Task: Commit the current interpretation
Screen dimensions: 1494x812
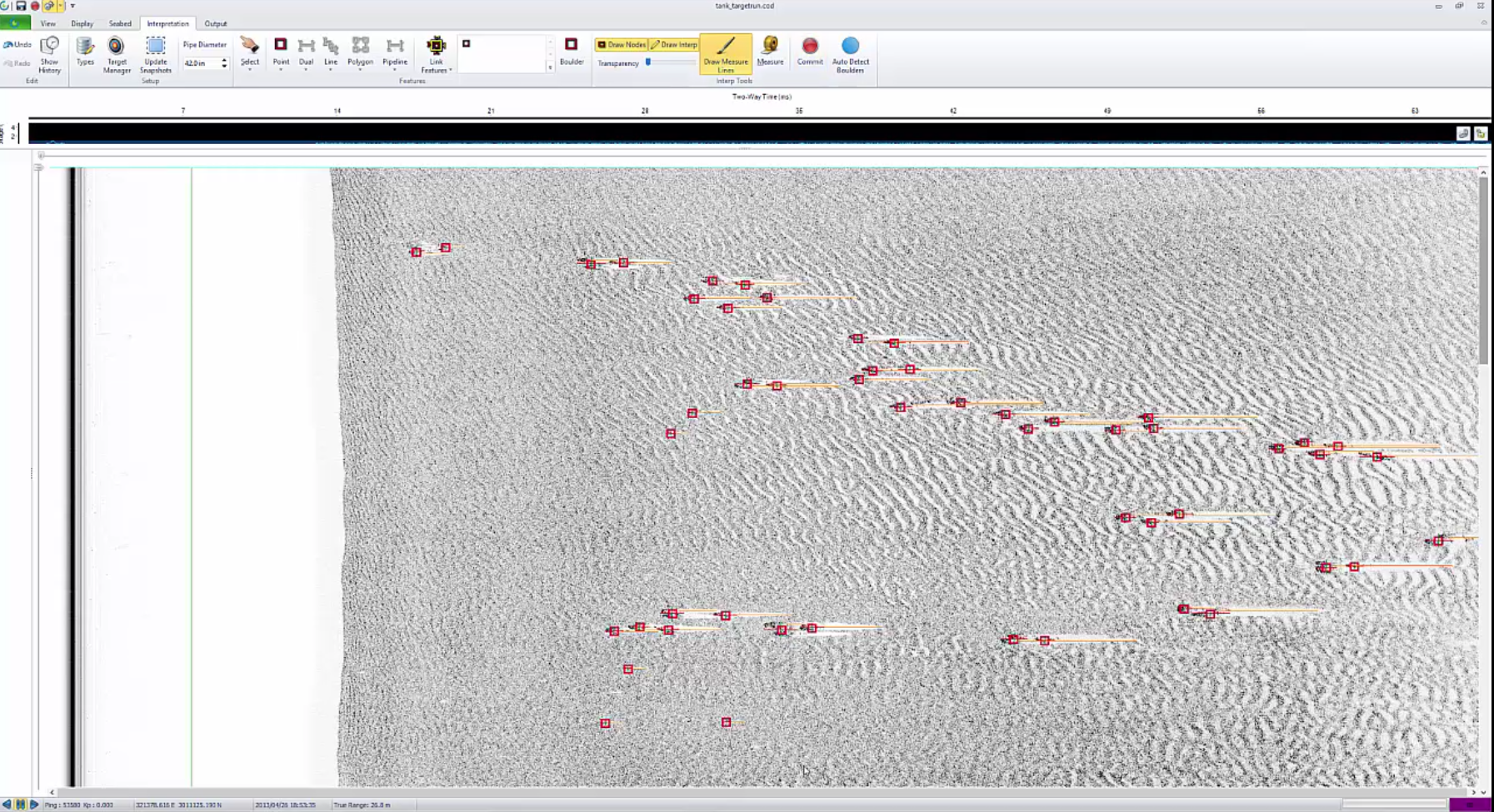Action: click(809, 54)
